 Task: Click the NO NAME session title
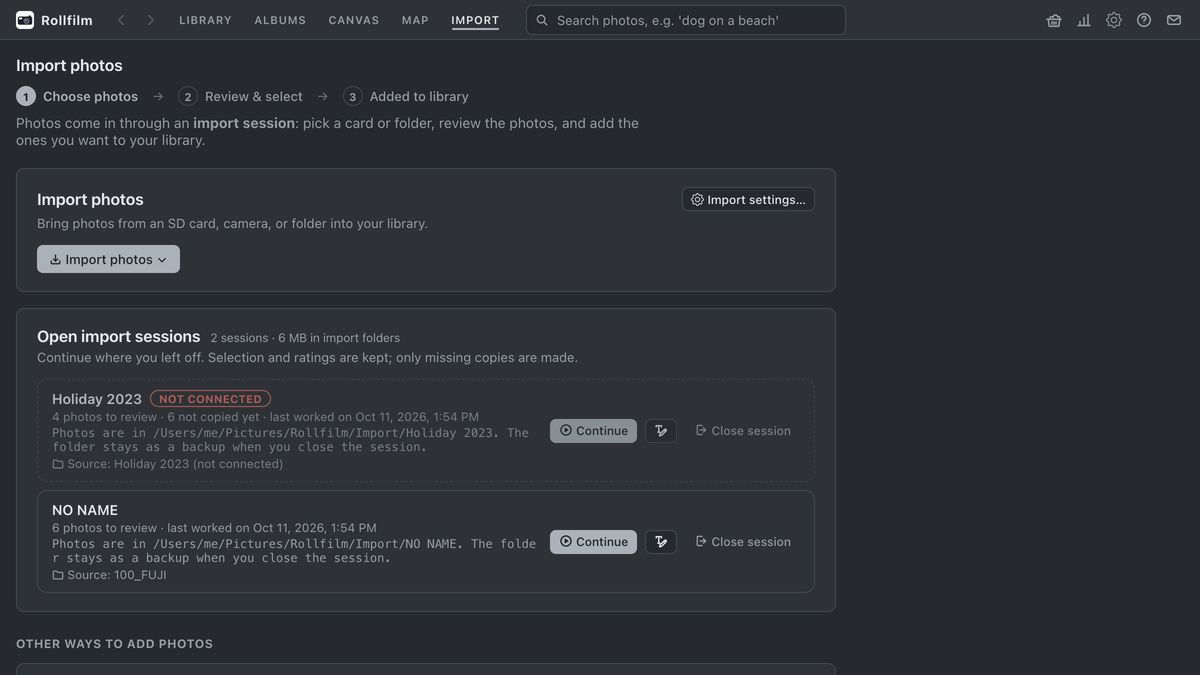(85, 510)
